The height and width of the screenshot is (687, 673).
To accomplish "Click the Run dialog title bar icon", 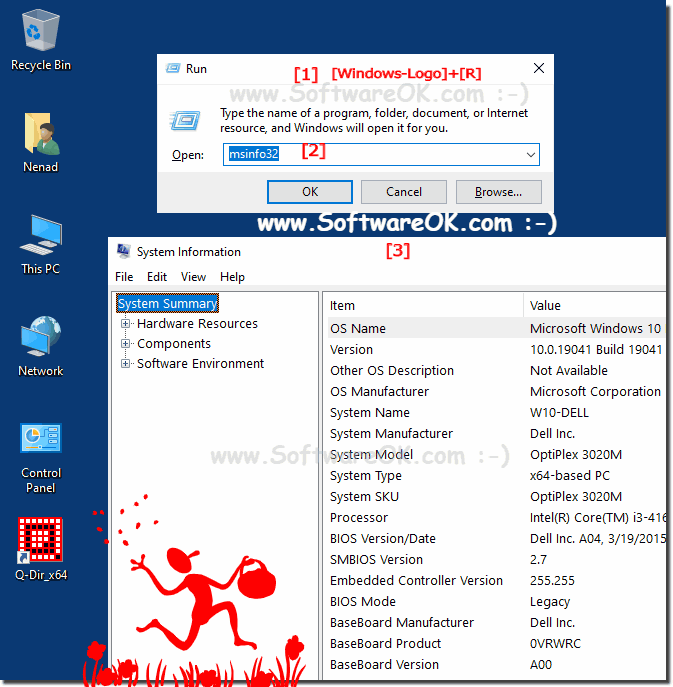I will point(173,68).
